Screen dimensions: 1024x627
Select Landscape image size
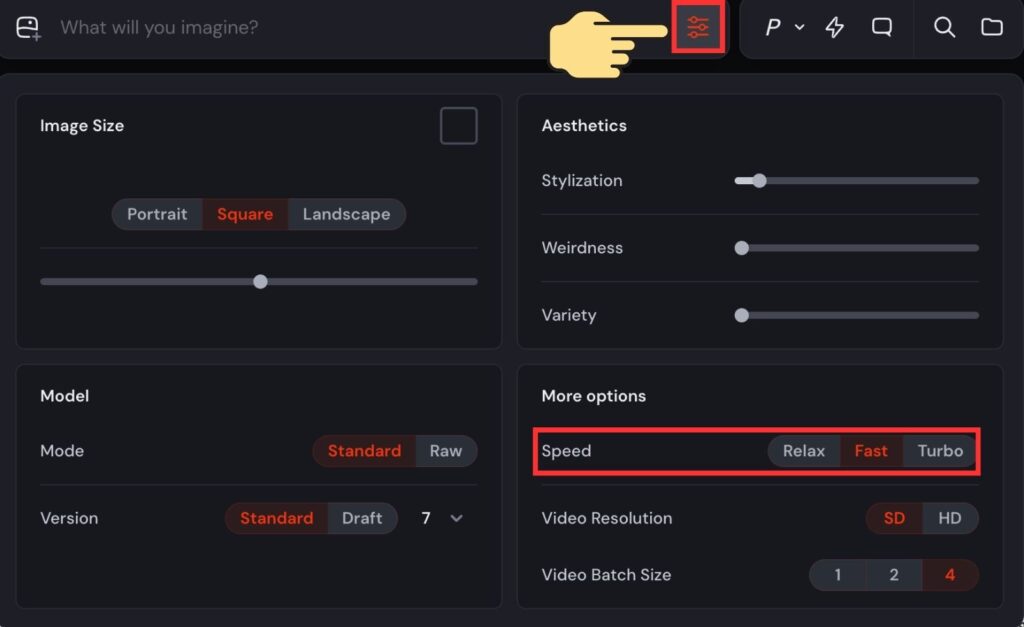tap(346, 214)
